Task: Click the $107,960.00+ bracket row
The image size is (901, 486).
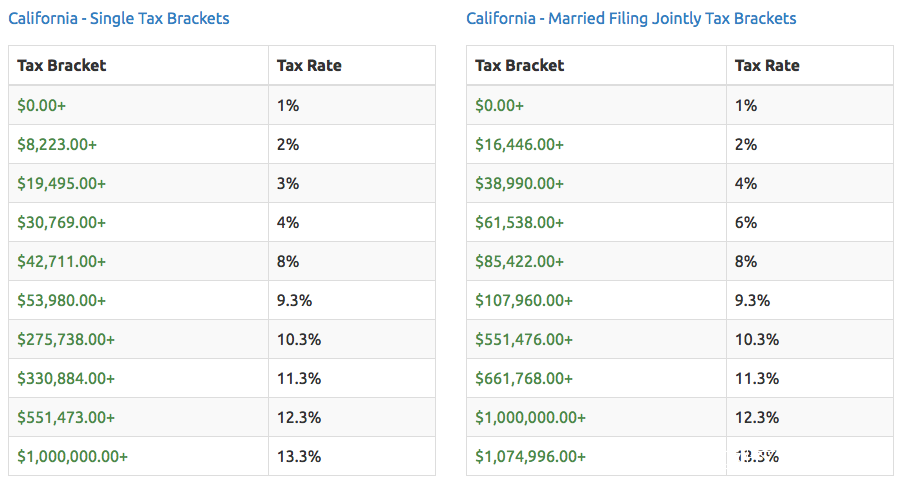Action: pos(524,300)
